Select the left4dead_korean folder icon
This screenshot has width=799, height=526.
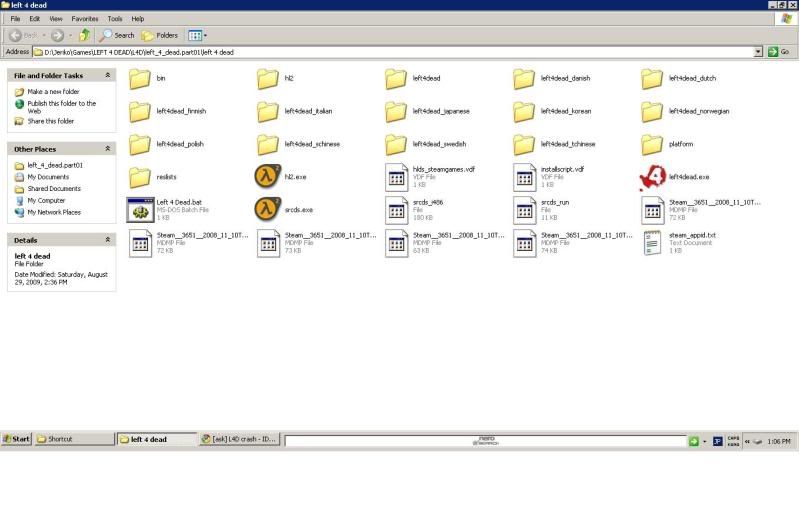tap(524, 112)
